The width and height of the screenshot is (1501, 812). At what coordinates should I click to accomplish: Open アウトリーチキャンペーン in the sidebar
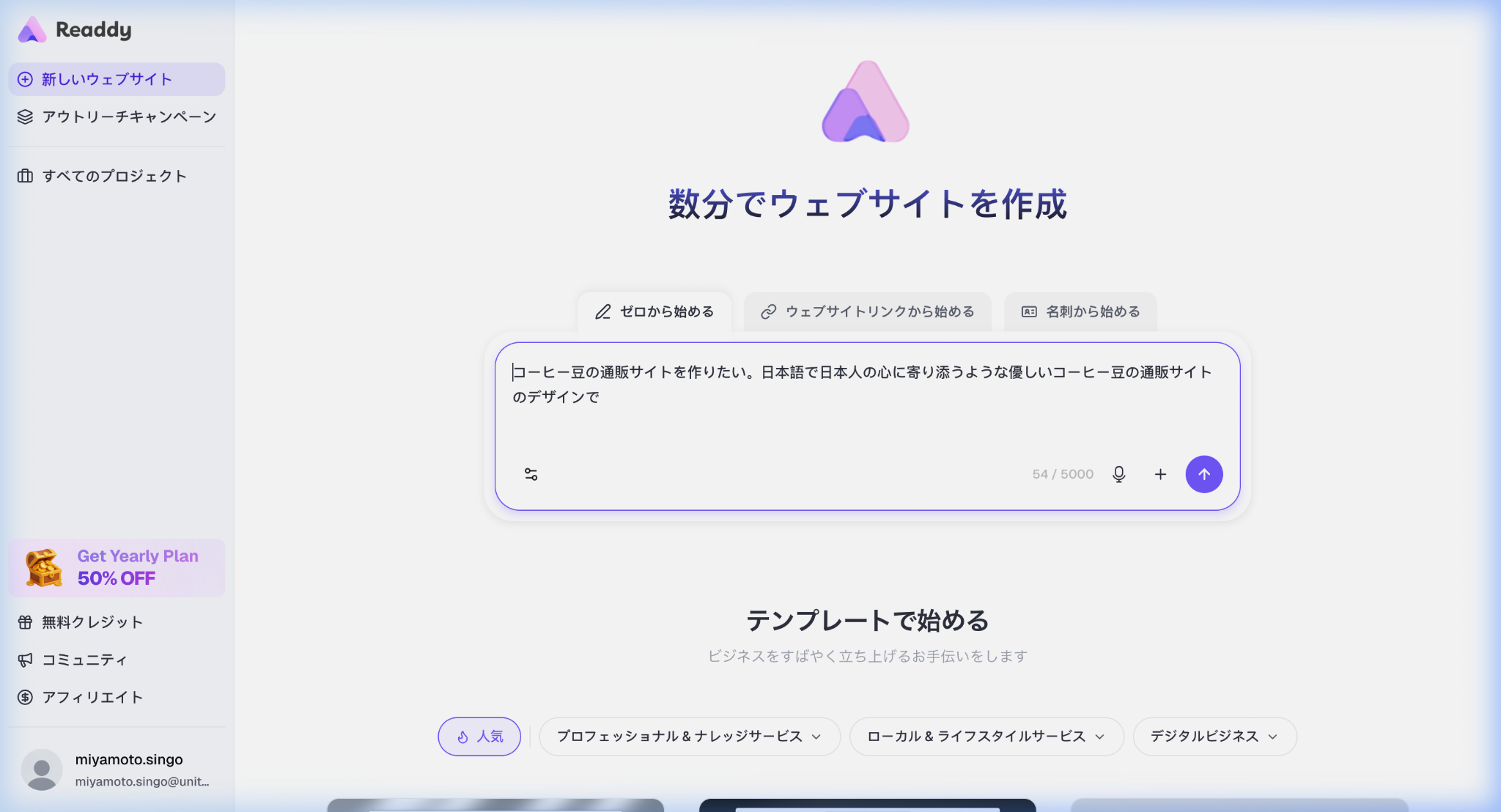(x=117, y=117)
